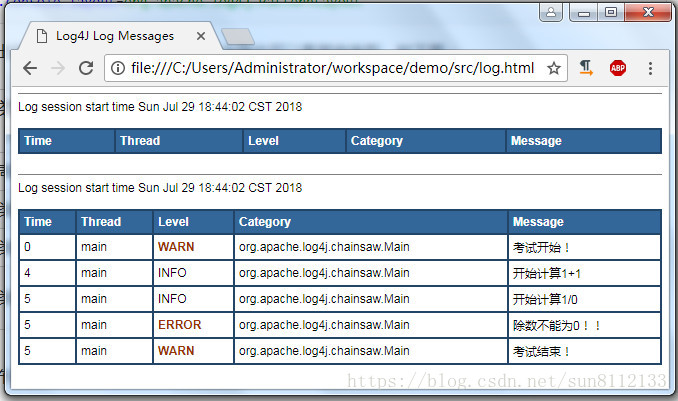Click the message 开始计算1+1
This screenshot has height=401, width=678.
coord(547,274)
